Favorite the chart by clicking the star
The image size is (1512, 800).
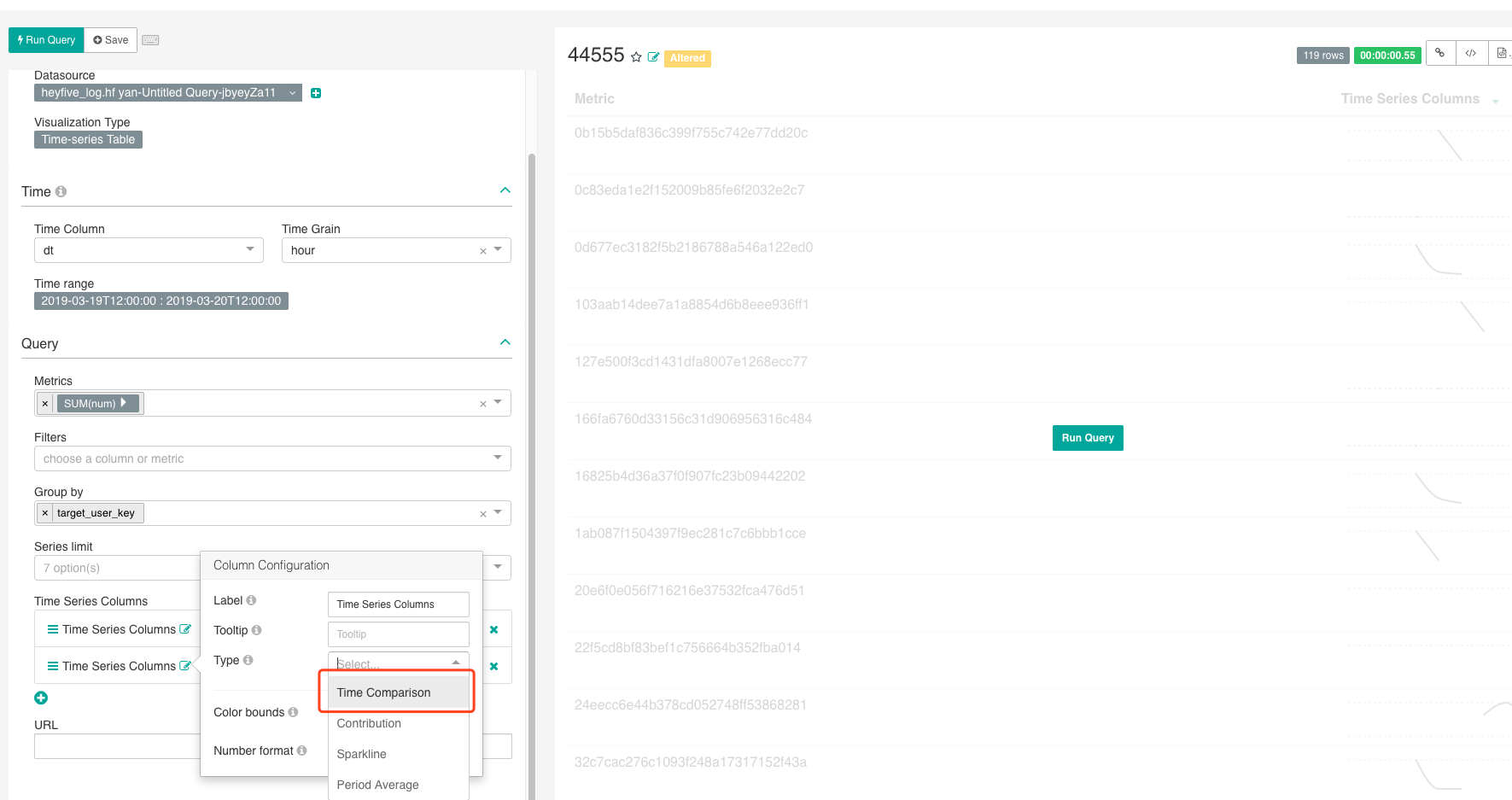[636, 56]
